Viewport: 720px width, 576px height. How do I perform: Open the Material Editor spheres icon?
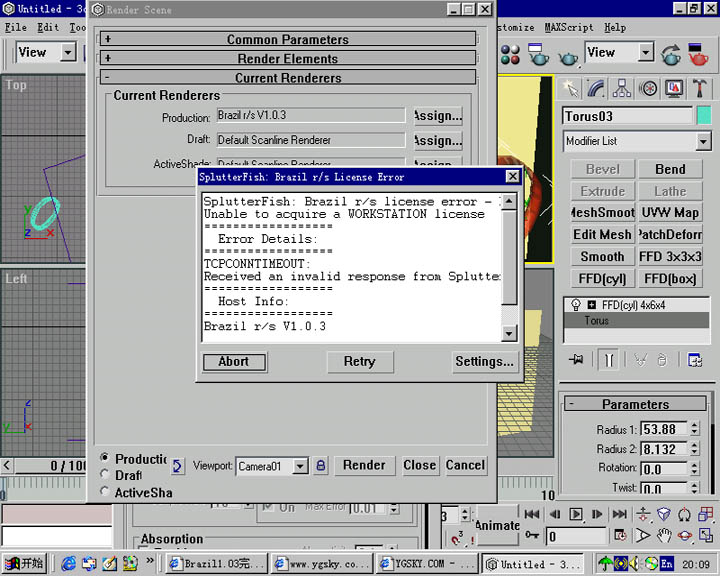510,54
